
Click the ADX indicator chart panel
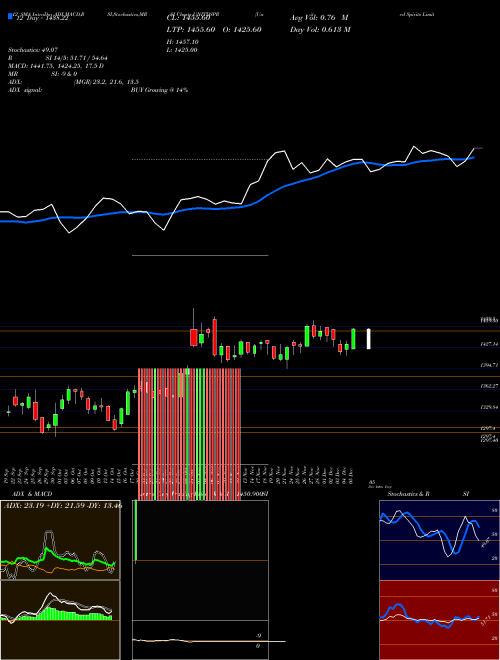click(60, 540)
